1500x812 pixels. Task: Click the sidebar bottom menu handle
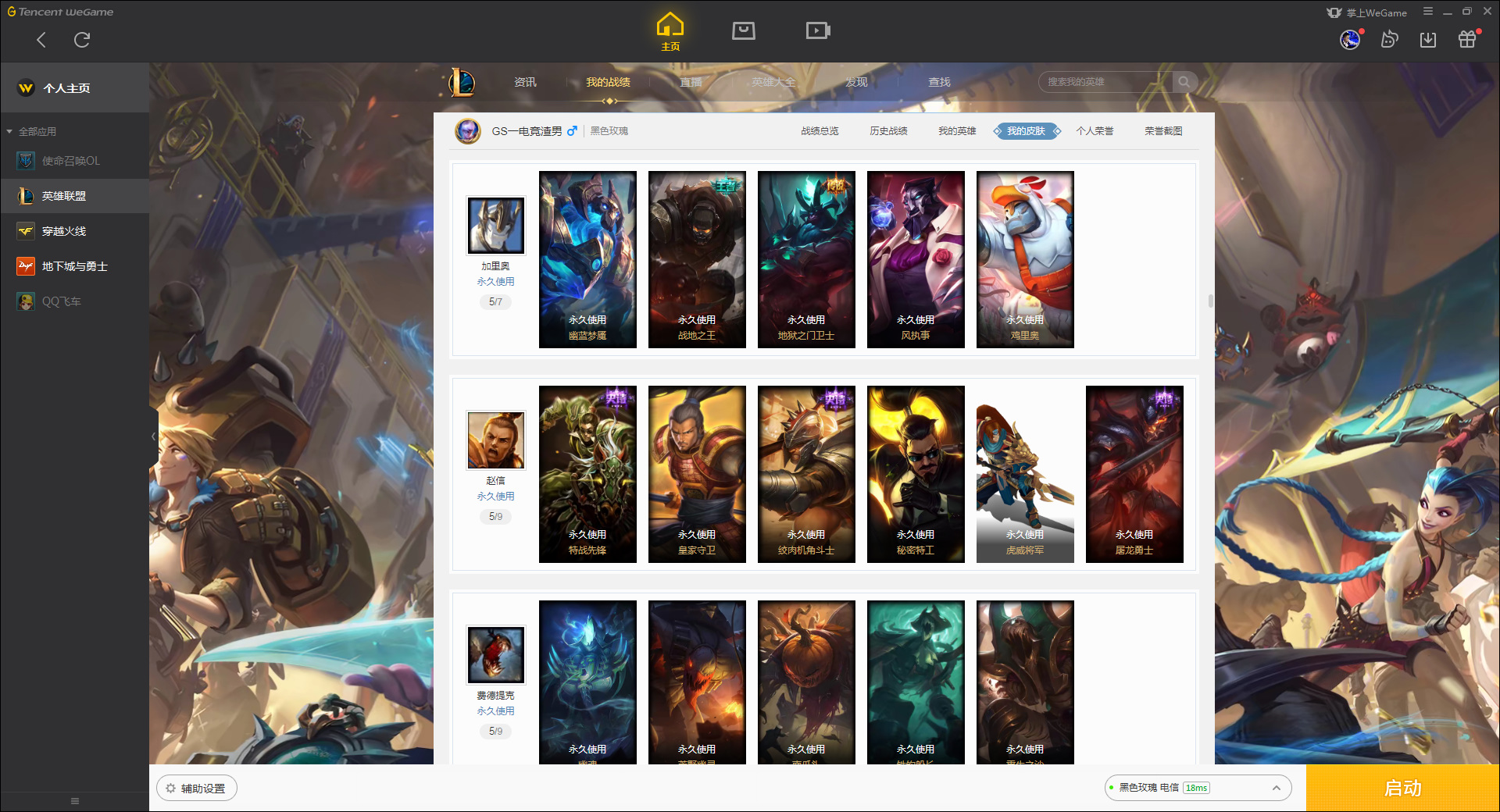(x=75, y=801)
